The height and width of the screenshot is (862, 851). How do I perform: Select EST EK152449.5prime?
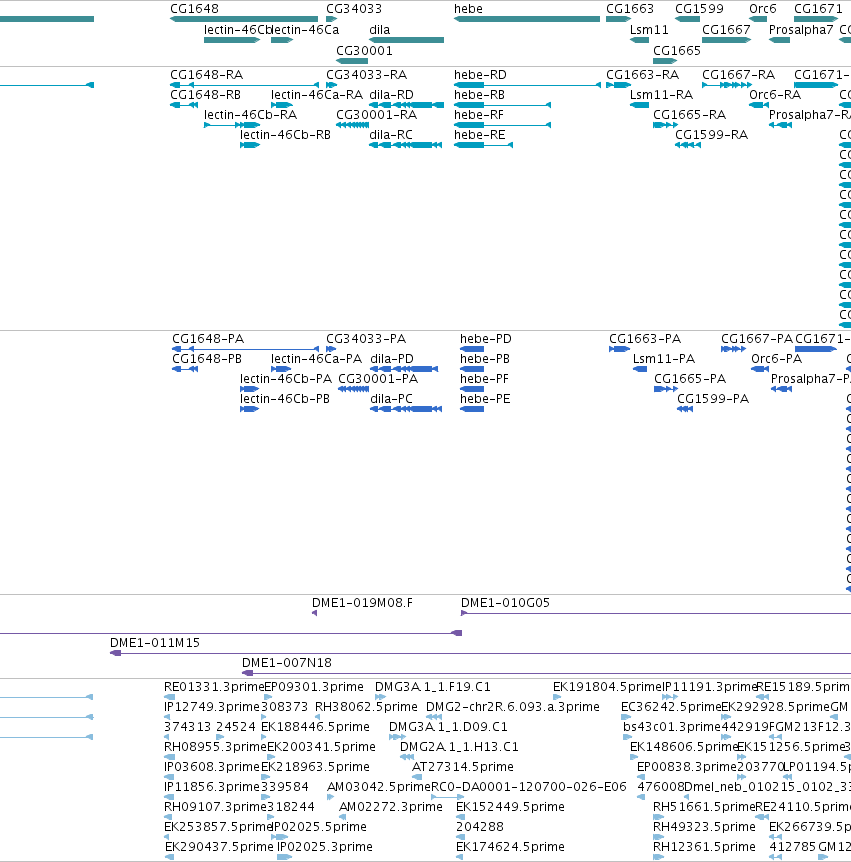click(x=510, y=806)
